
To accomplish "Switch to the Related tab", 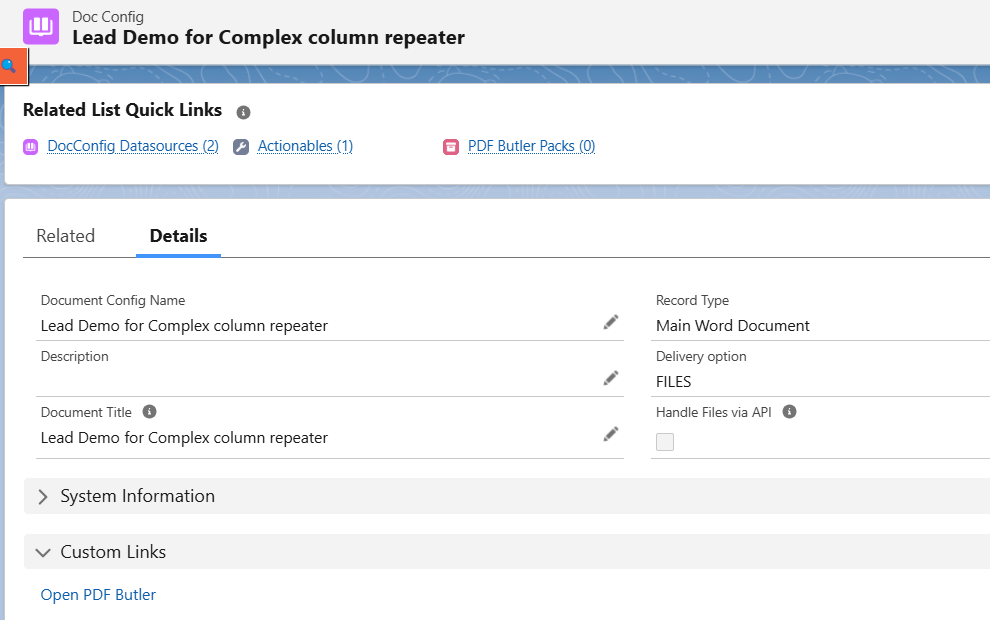I will [x=66, y=235].
